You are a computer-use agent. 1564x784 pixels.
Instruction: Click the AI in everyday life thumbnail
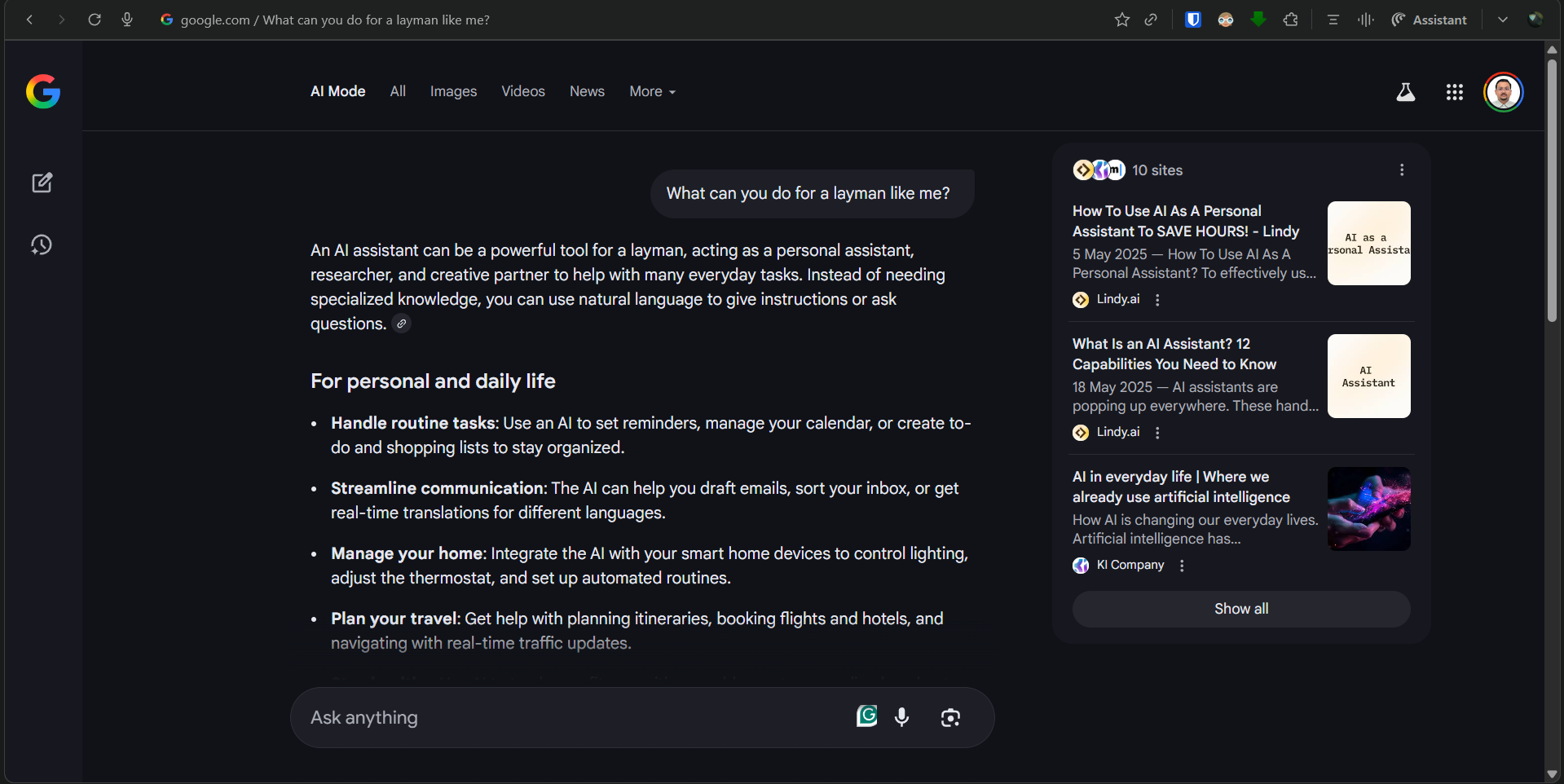coord(1368,509)
